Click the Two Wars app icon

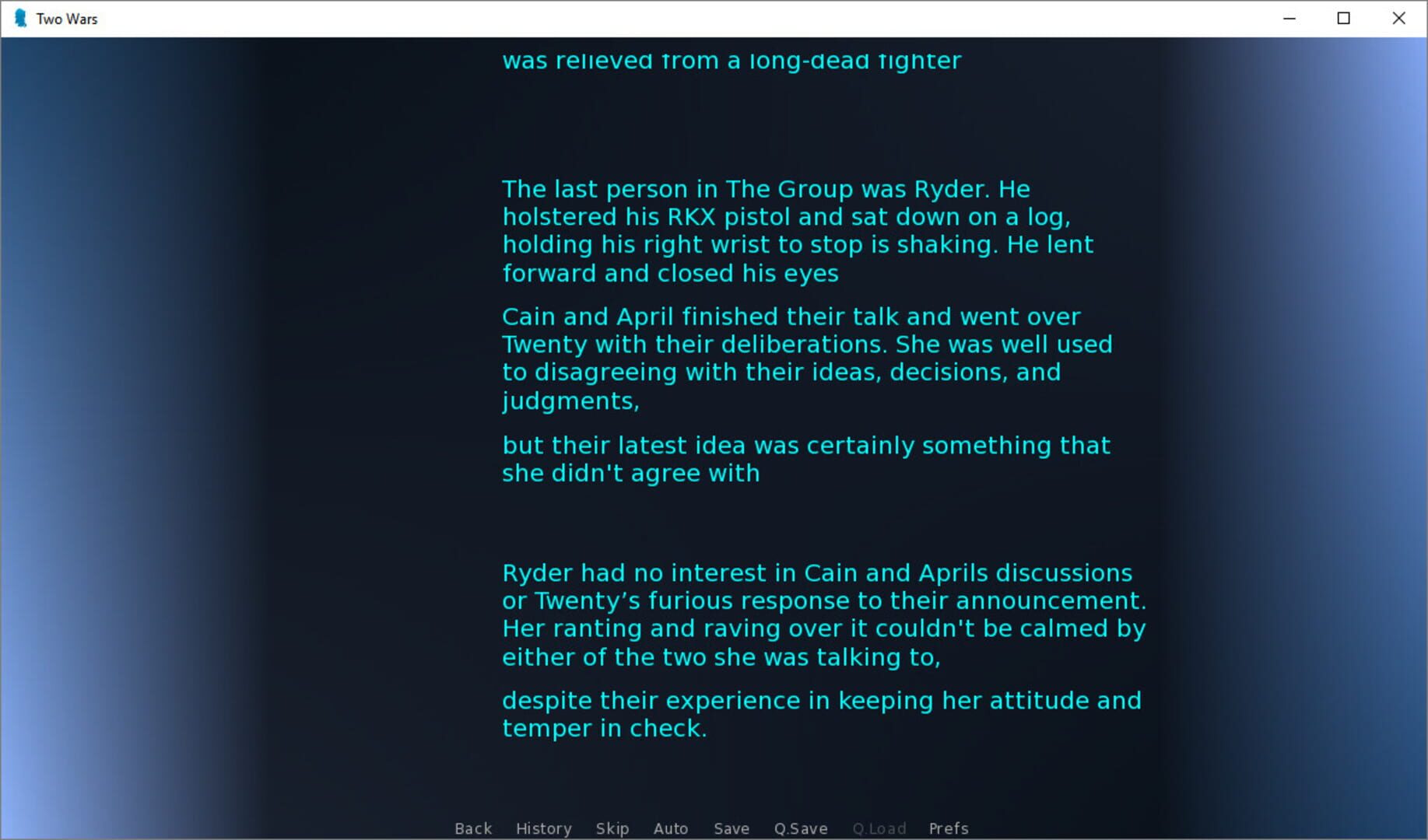point(20,19)
